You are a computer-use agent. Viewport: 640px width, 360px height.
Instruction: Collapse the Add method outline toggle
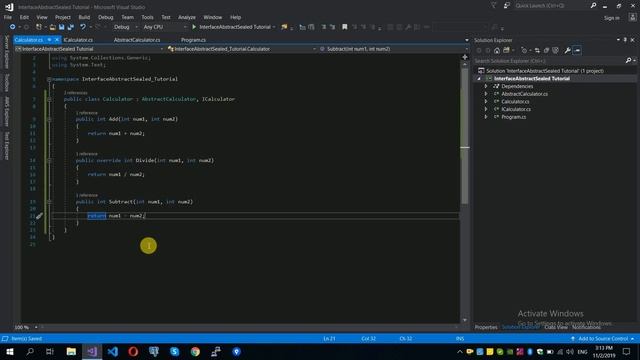coord(49,119)
